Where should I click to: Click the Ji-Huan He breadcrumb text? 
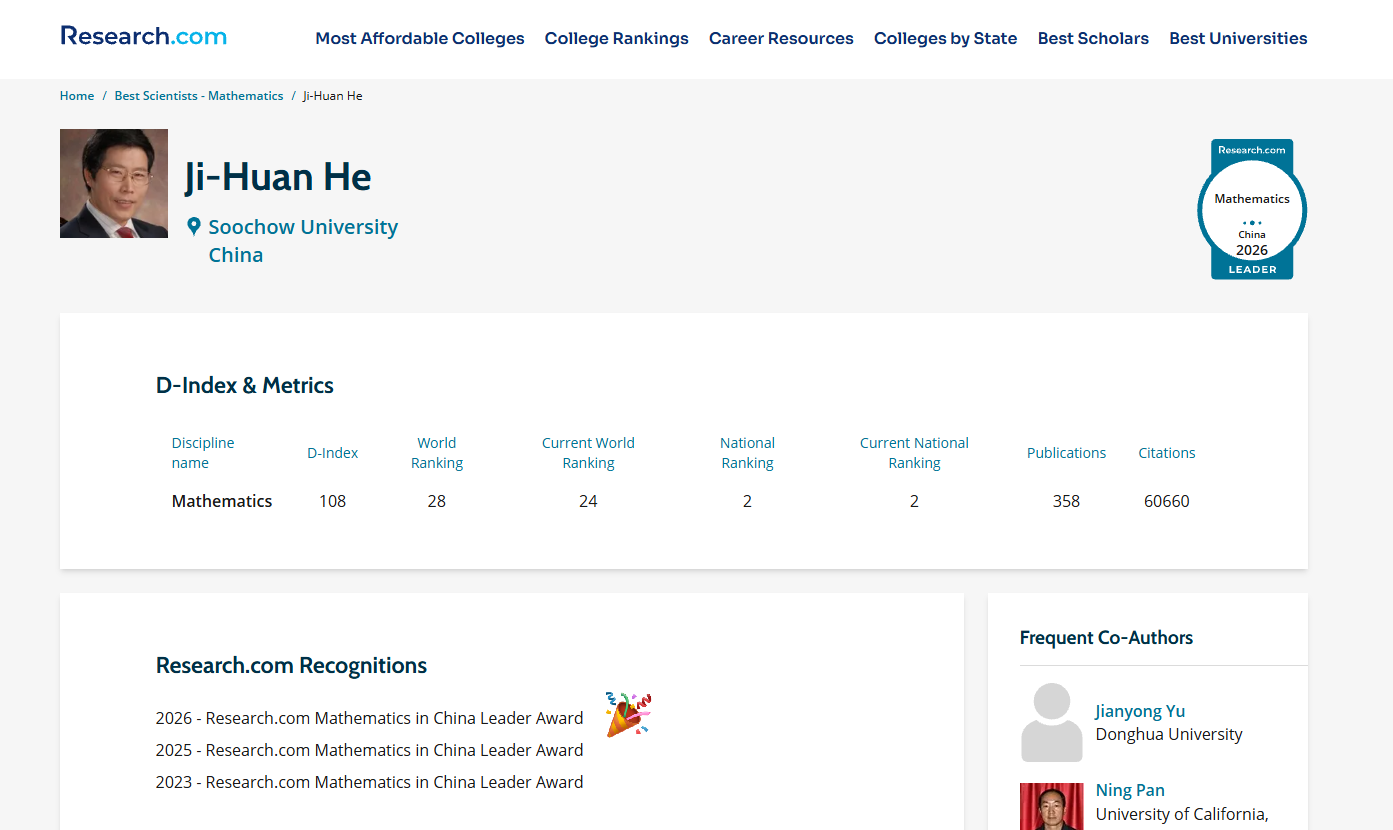[333, 96]
